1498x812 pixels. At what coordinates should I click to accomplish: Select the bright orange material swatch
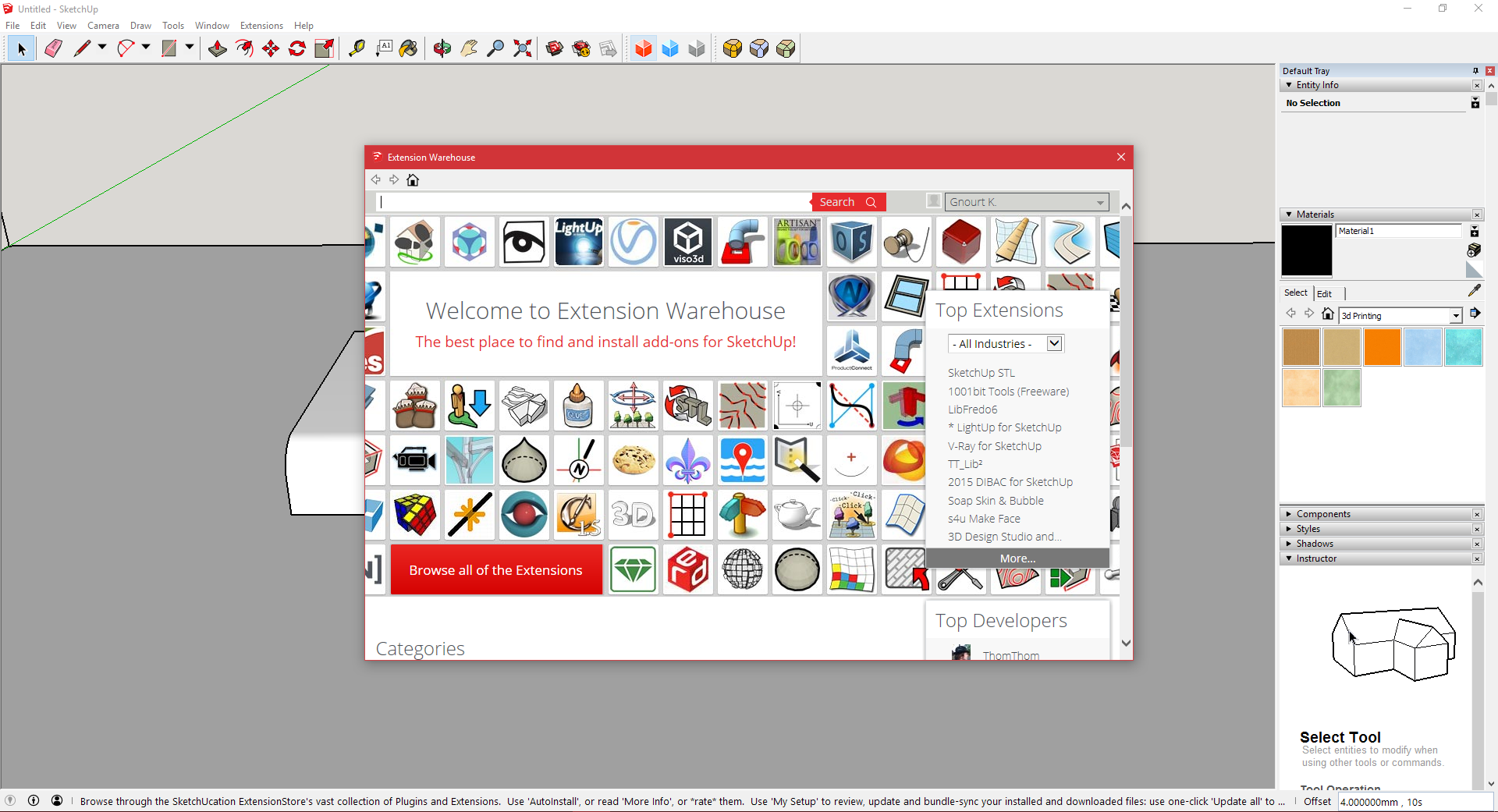(x=1383, y=347)
